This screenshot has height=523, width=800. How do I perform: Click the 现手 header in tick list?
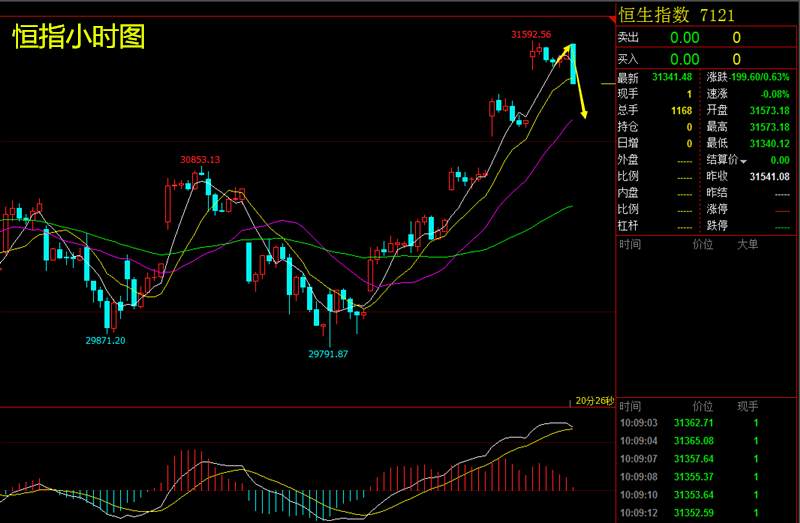pyautogui.click(x=747, y=407)
